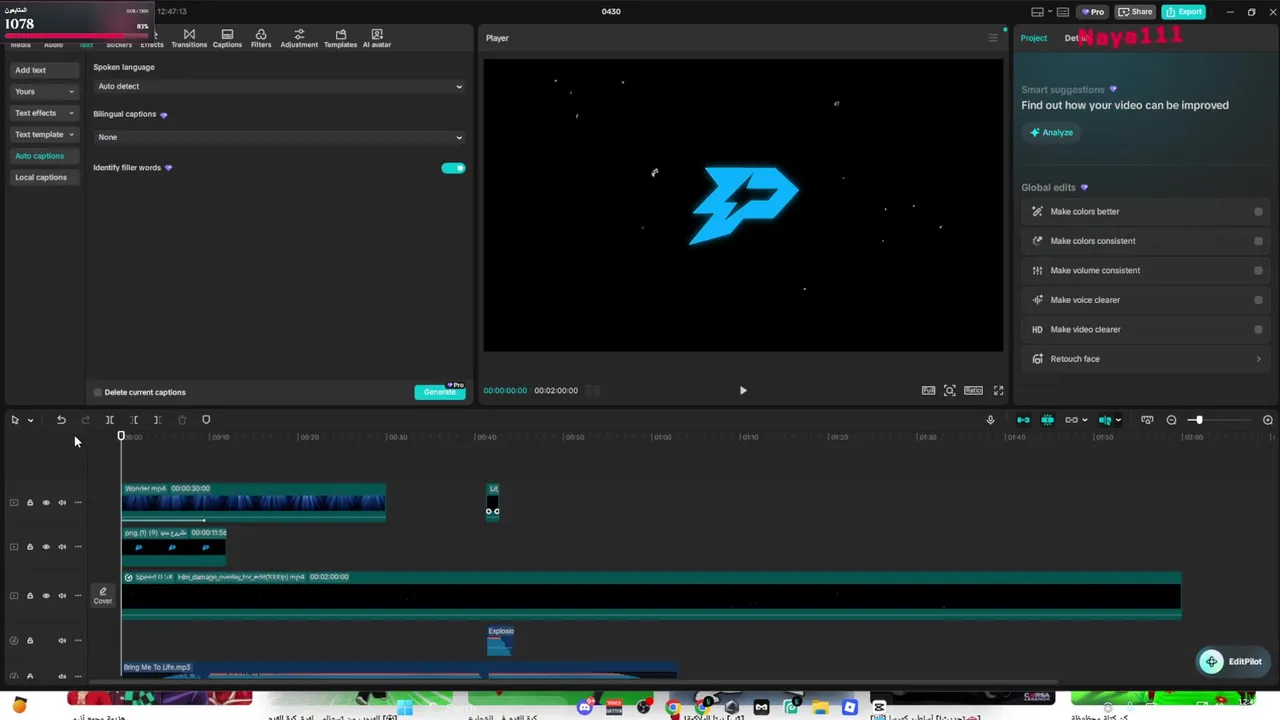The height and width of the screenshot is (720, 1280).
Task: Toggle Identify filler words switch
Action: pyautogui.click(x=453, y=168)
